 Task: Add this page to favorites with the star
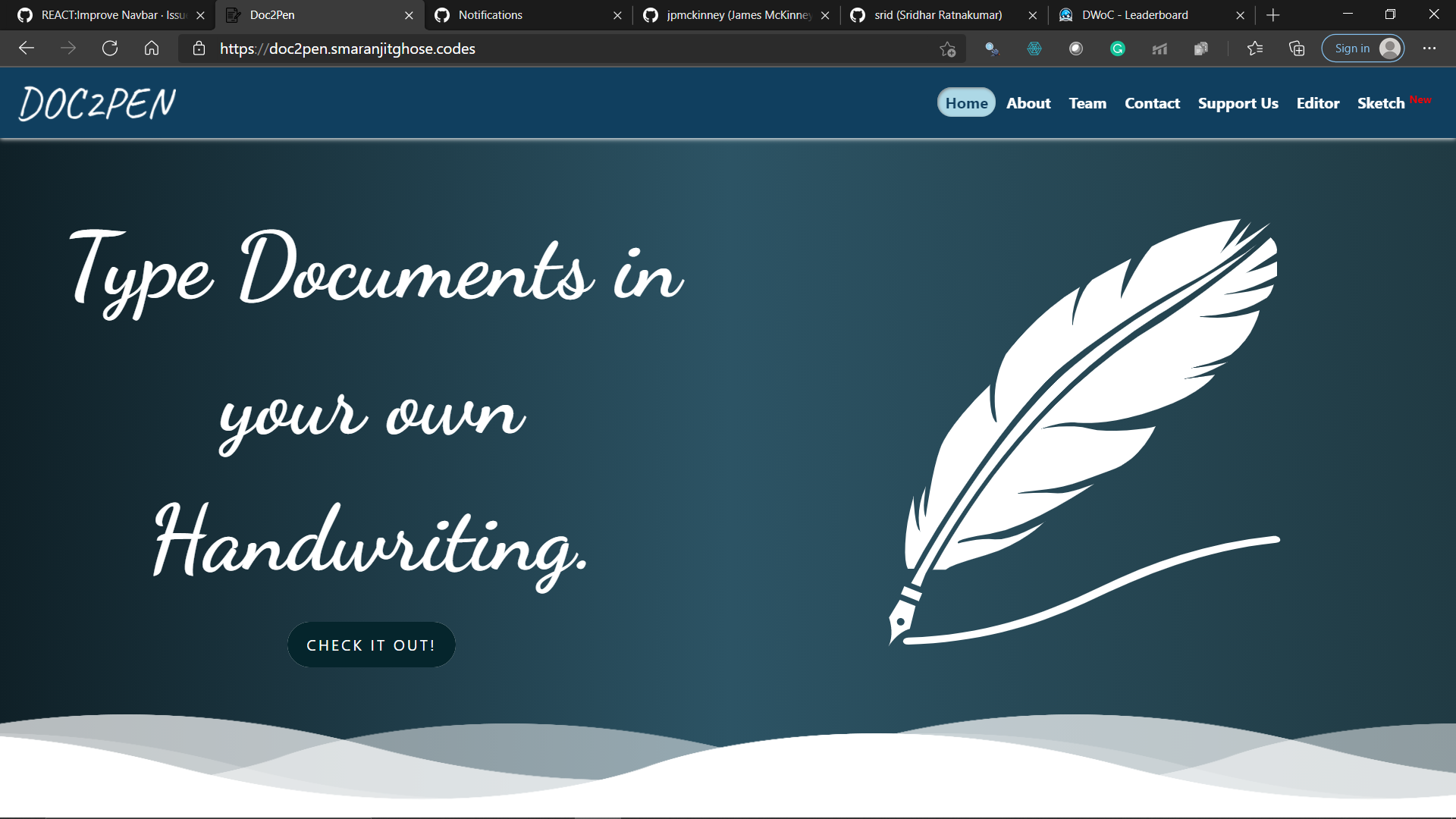point(947,48)
